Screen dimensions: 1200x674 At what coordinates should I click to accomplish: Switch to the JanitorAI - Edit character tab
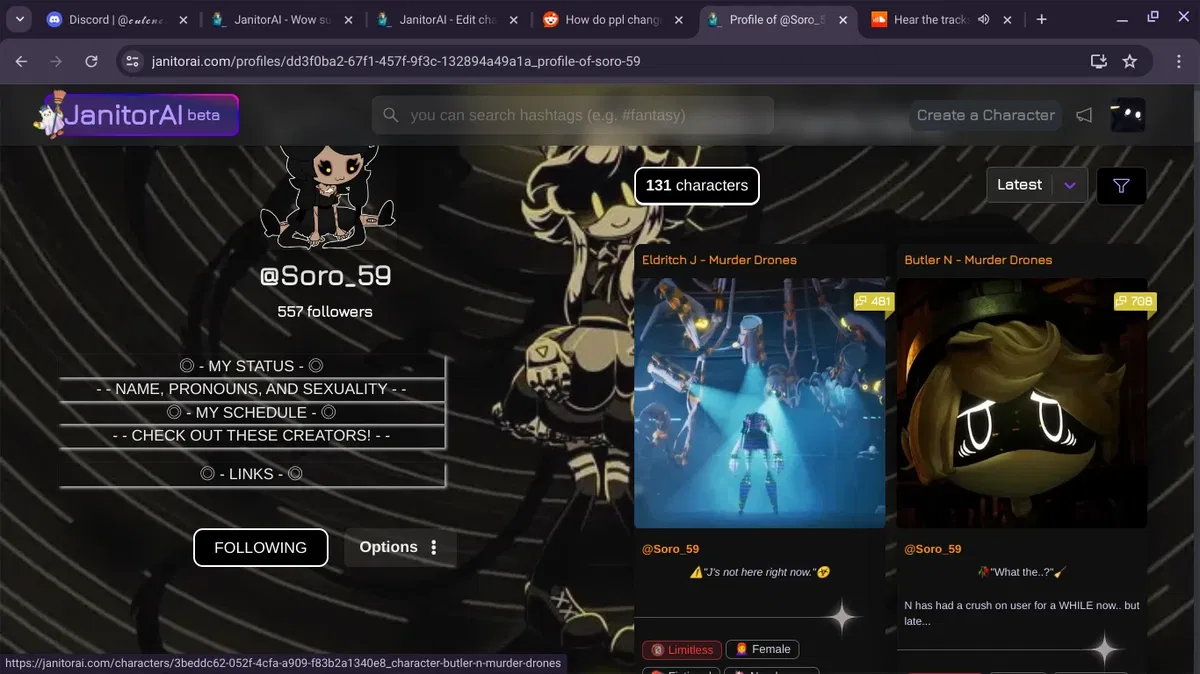[x=447, y=19]
